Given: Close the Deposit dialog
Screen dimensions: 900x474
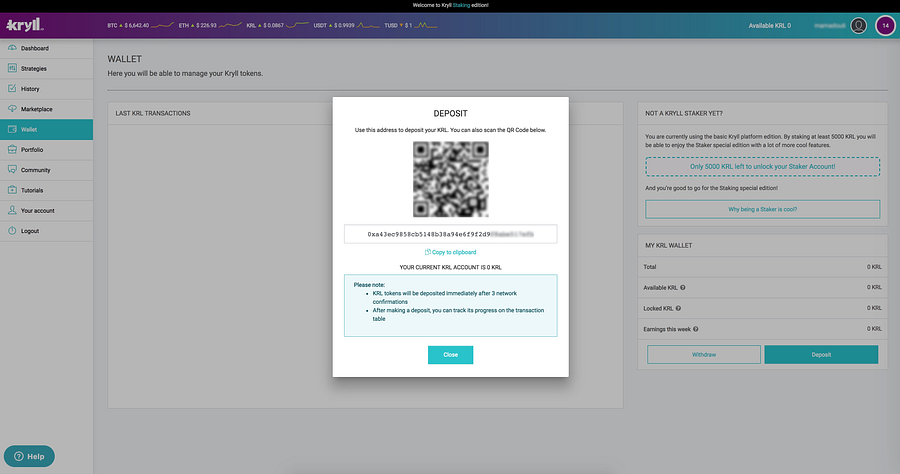Looking at the screenshot, I should pyautogui.click(x=451, y=355).
